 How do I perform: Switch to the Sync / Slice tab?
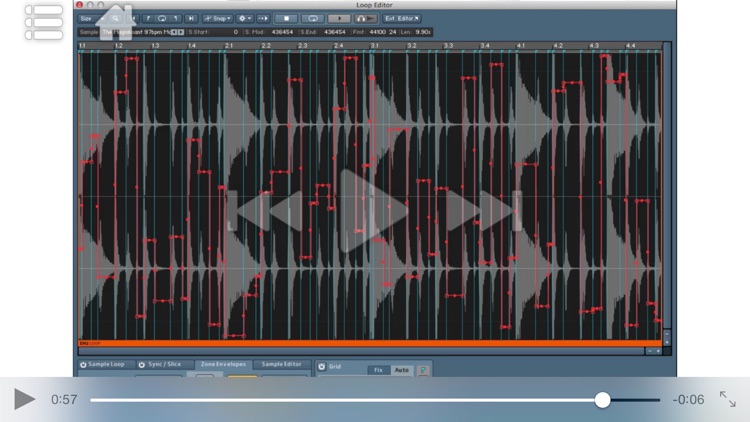(x=164, y=365)
